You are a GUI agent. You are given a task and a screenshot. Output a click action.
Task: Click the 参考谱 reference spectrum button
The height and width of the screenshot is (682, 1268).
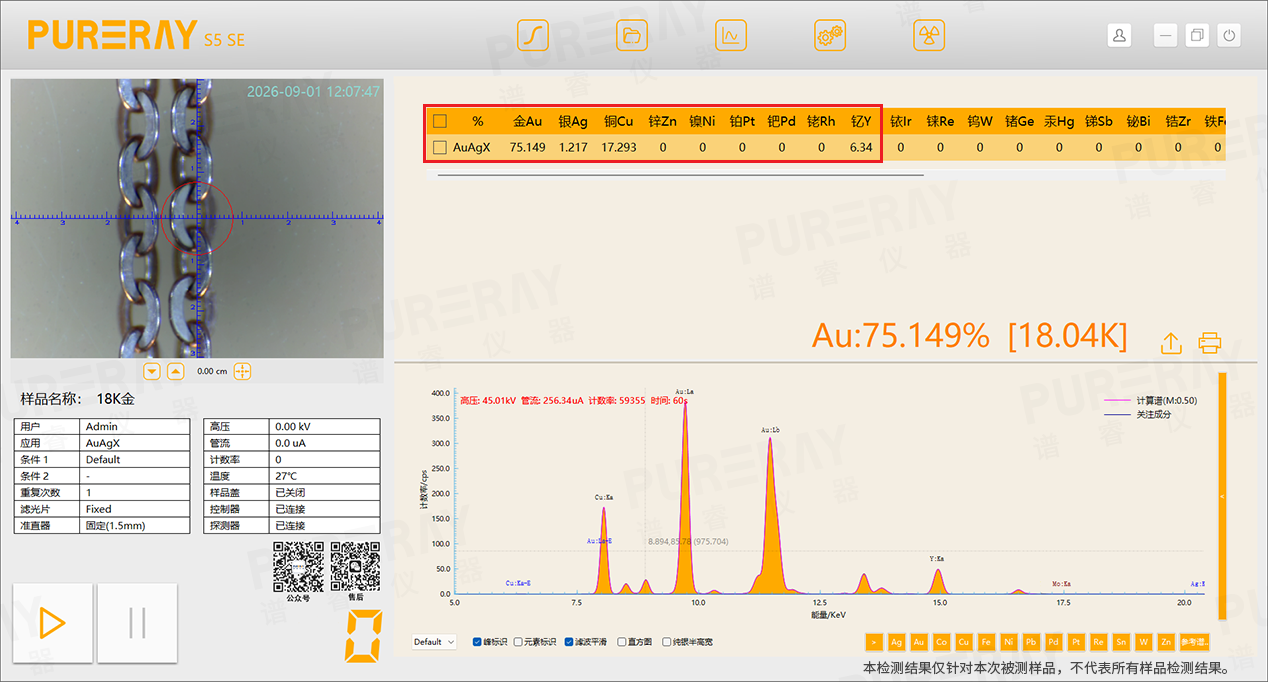(1194, 642)
